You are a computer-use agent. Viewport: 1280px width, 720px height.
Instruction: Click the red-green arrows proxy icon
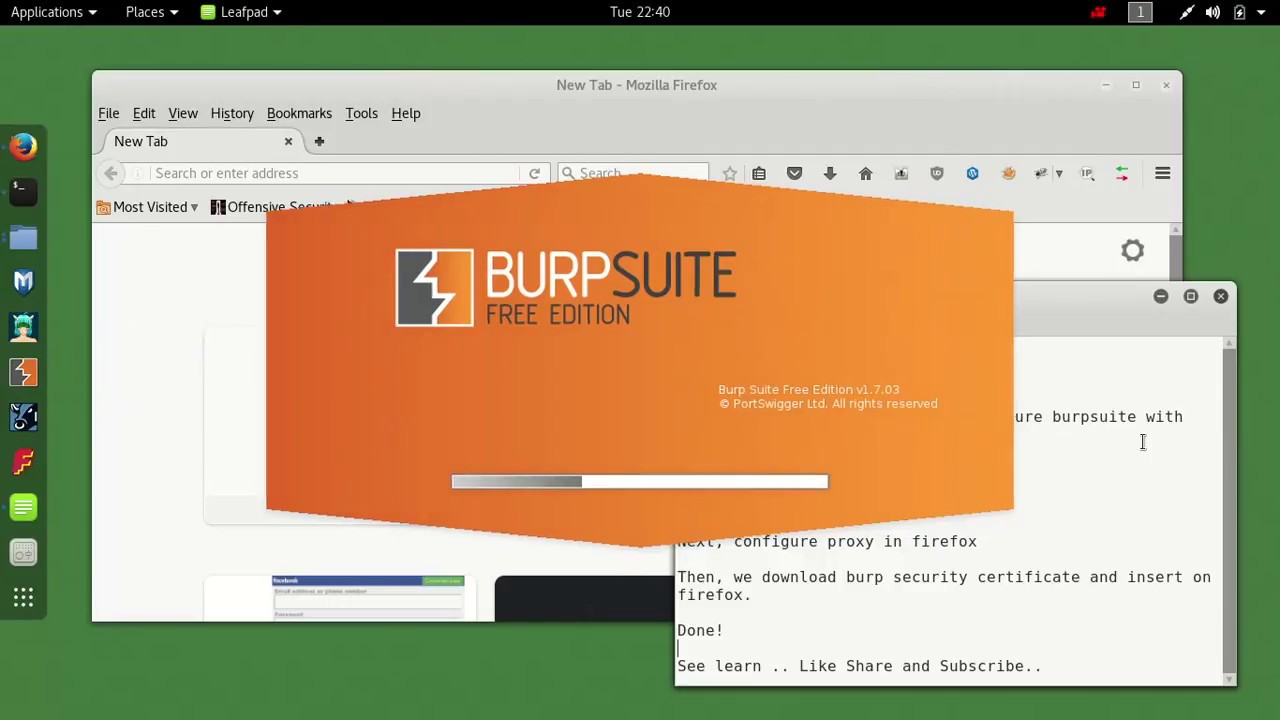(x=1122, y=173)
